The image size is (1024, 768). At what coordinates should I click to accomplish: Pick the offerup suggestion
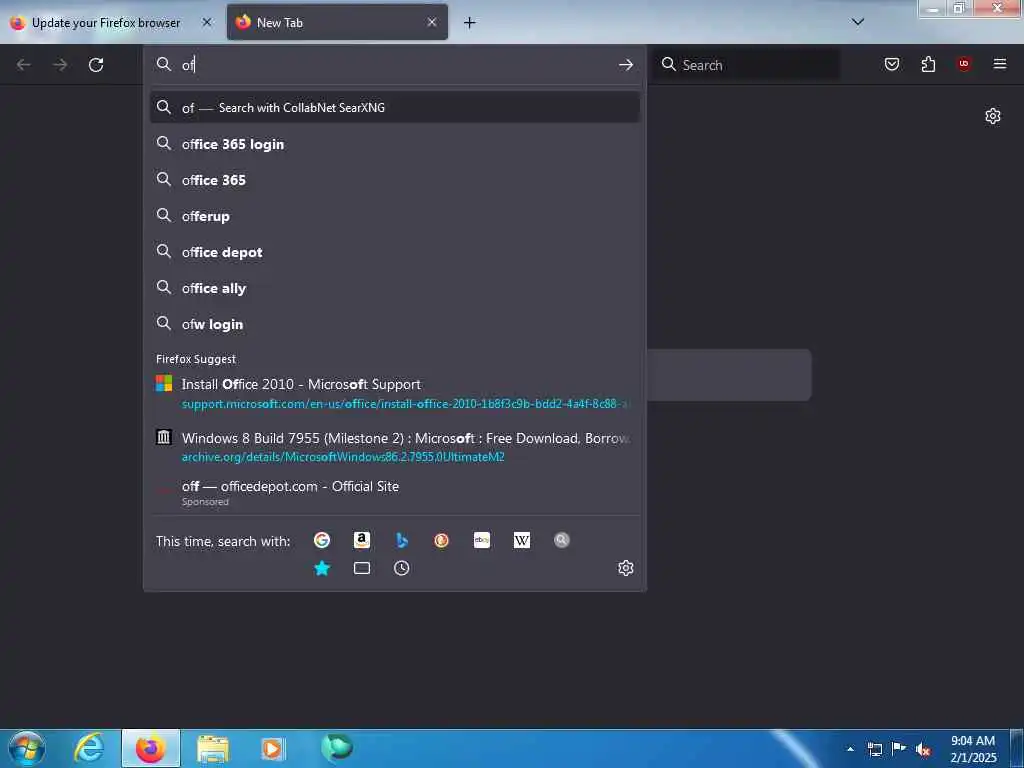click(394, 216)
